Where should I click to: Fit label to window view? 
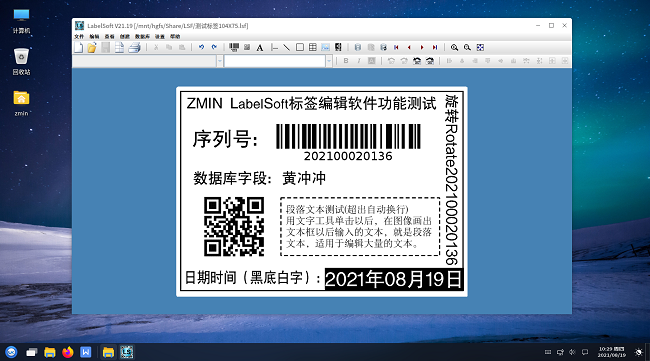[x=480, y=47]
